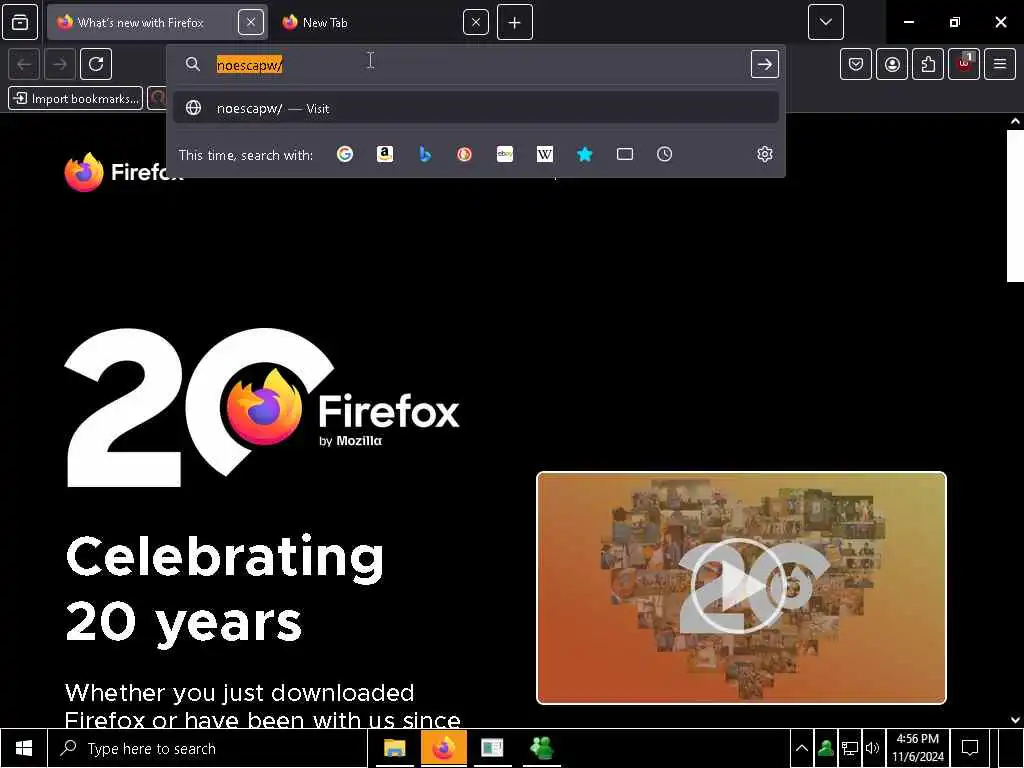The image size is (1024, 768).
Task: Click the page scrollbar up arrow
Action: [x=1015, y=121]
